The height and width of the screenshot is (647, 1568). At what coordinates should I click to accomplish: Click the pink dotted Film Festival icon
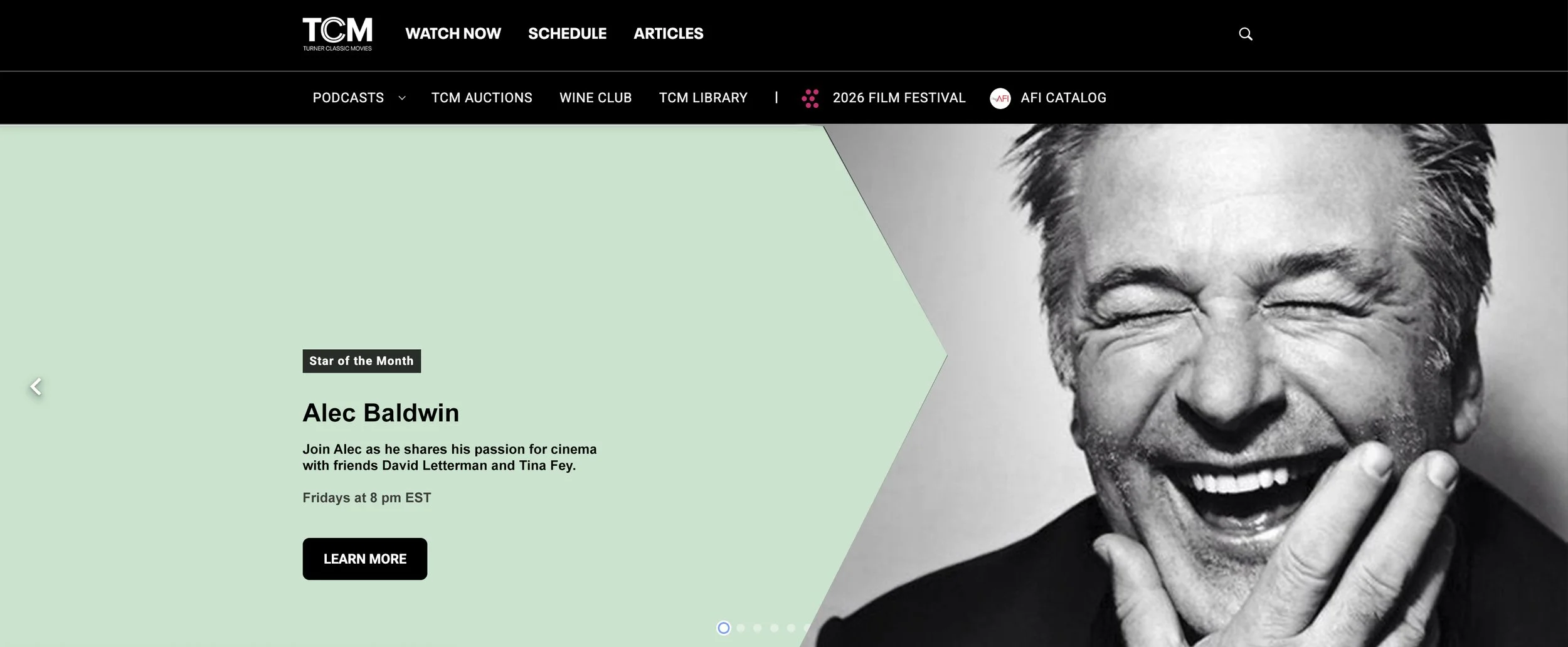810,98
